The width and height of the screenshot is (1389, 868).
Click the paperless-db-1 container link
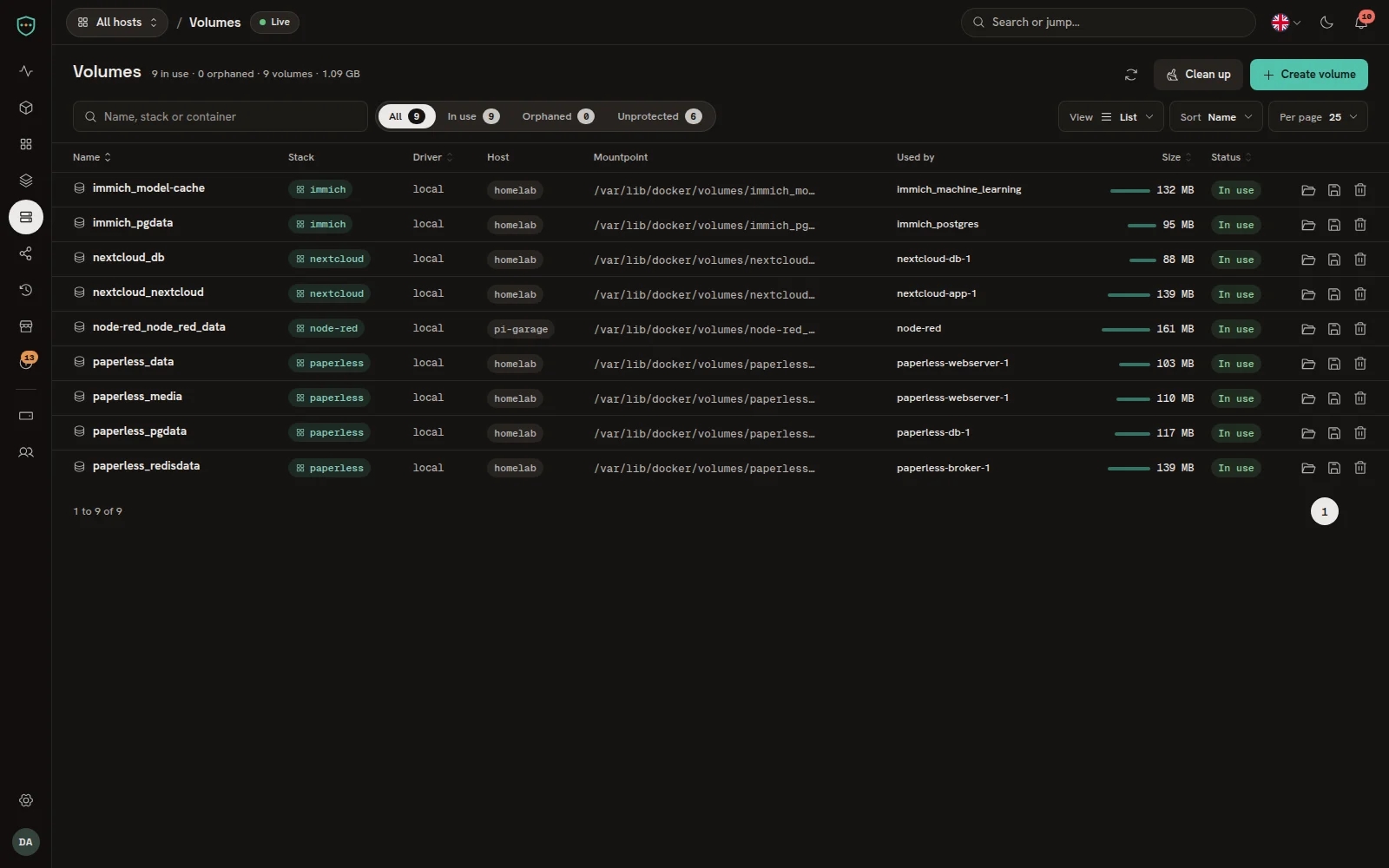(933, 432)
